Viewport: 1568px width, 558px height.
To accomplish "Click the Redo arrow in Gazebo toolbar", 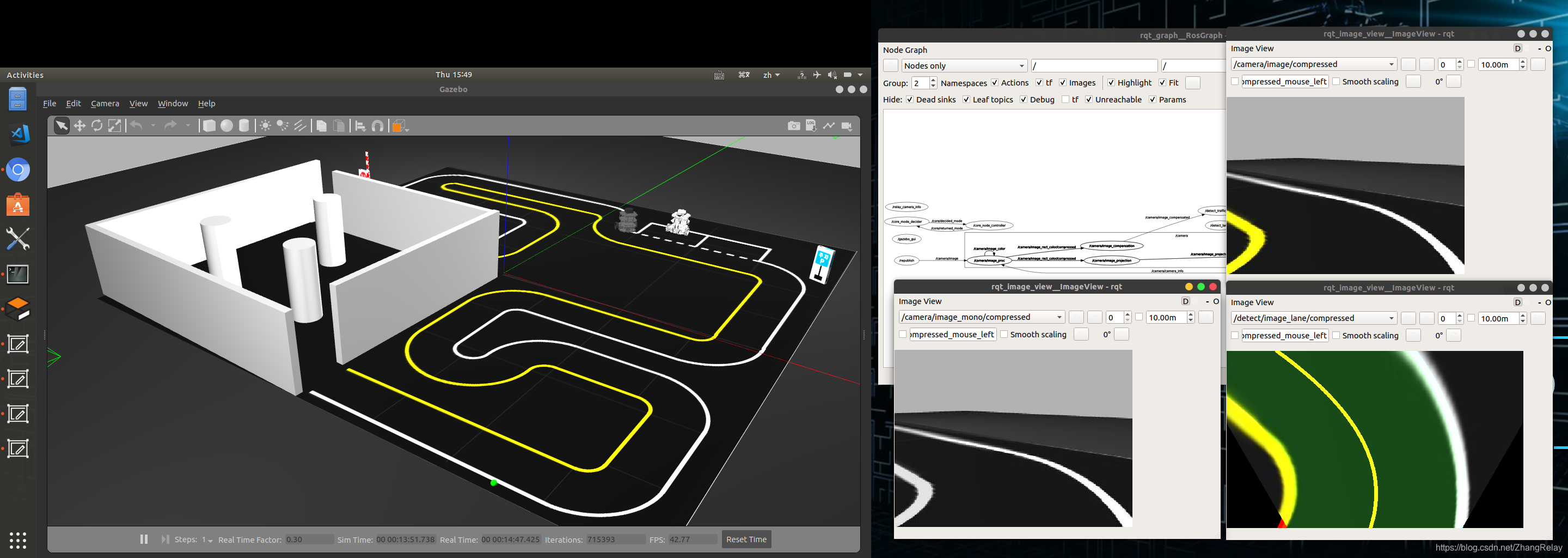I will point(171,125).
